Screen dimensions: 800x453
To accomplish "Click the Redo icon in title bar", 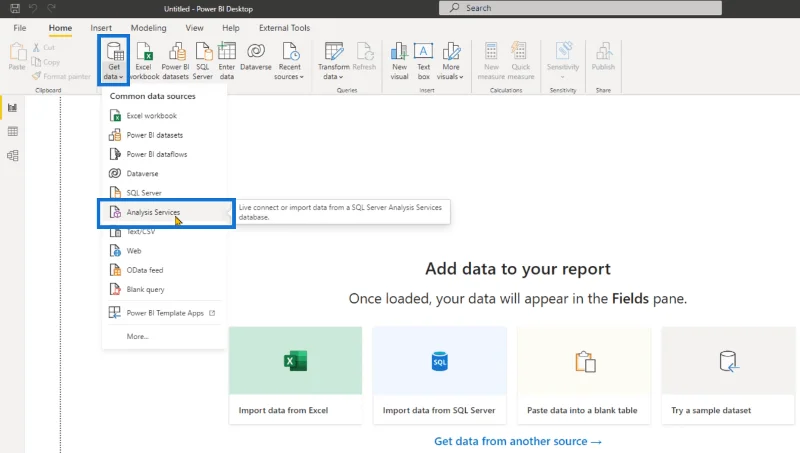I will pyautogui.click(x=51, y=9).
